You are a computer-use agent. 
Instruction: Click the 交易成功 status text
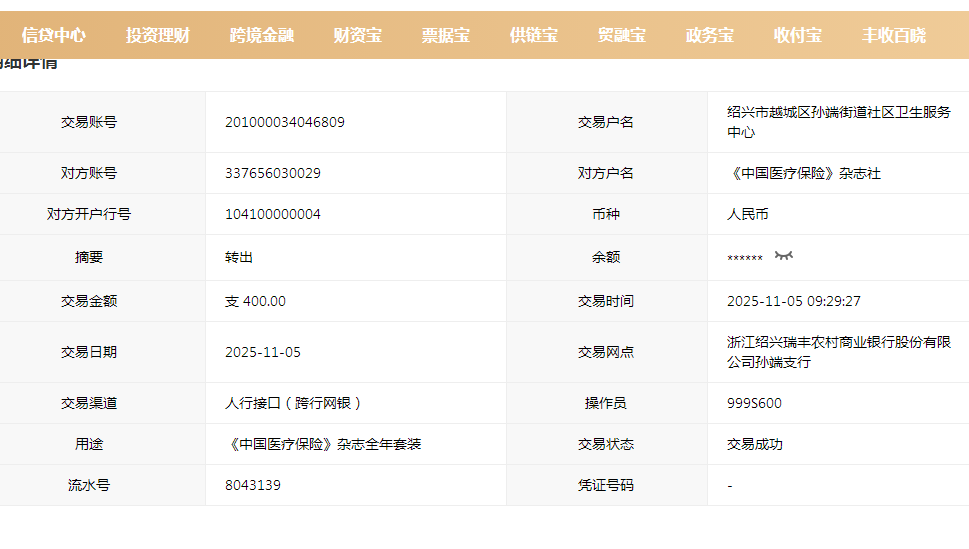point(755,444)
